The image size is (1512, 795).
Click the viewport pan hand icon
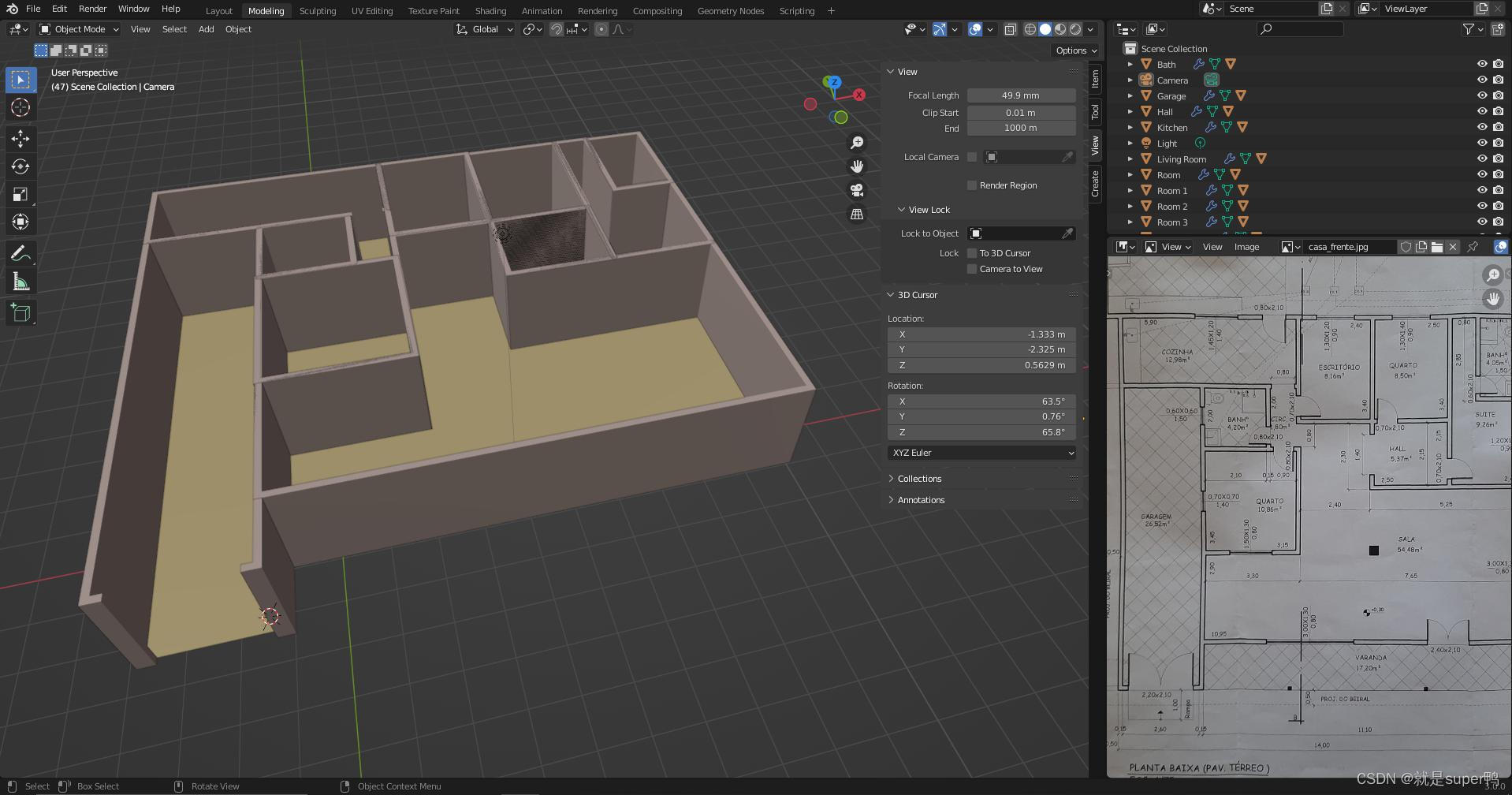pos(857,166)
